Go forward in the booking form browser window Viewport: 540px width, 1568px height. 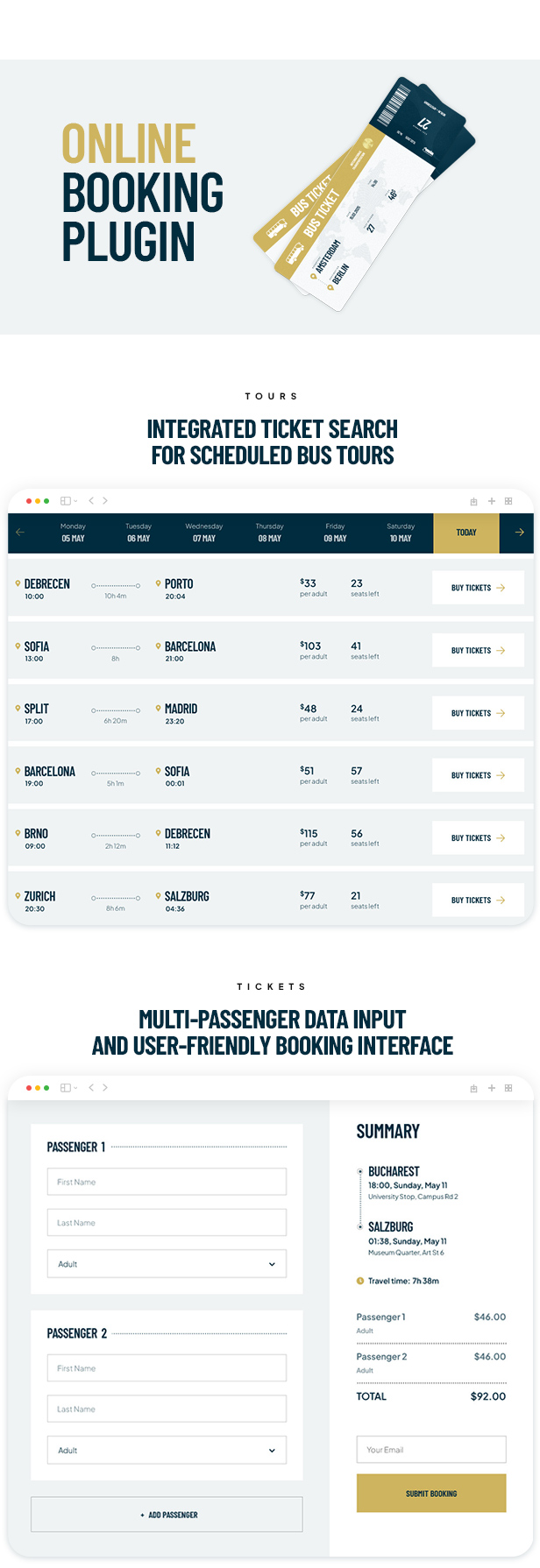105,1087
